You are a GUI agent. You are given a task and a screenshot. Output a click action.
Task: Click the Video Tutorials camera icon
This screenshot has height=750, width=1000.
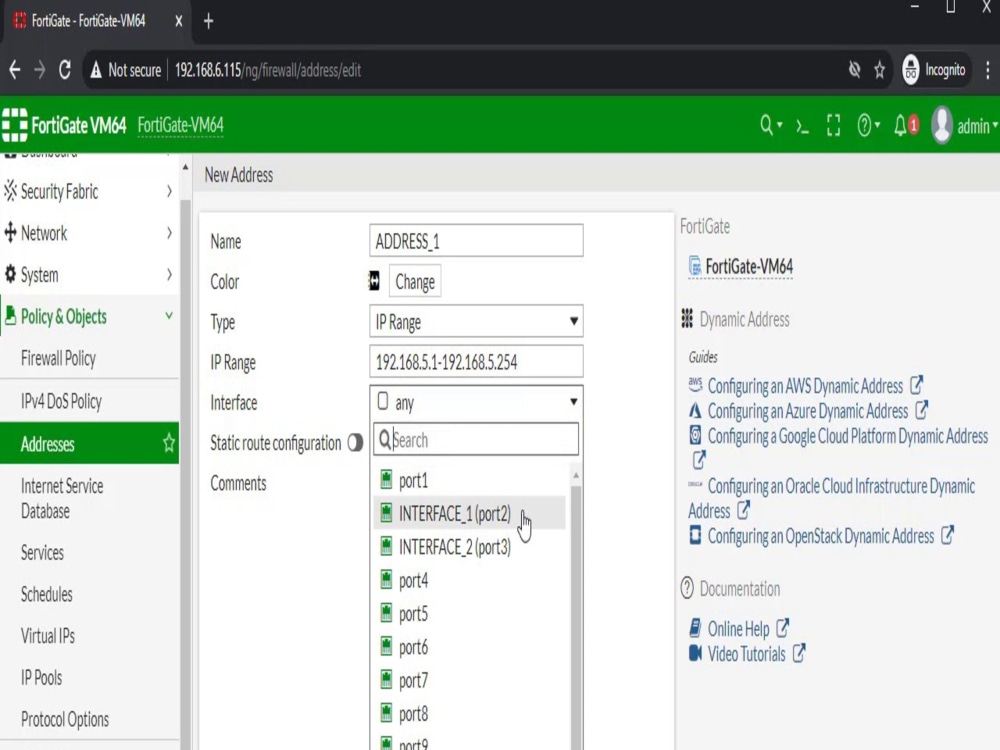click(695, 653)
